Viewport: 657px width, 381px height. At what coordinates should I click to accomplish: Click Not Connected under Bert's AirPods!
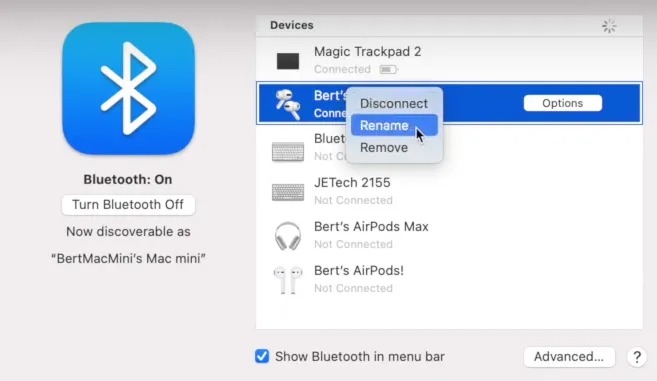click(x=353, y=288)
